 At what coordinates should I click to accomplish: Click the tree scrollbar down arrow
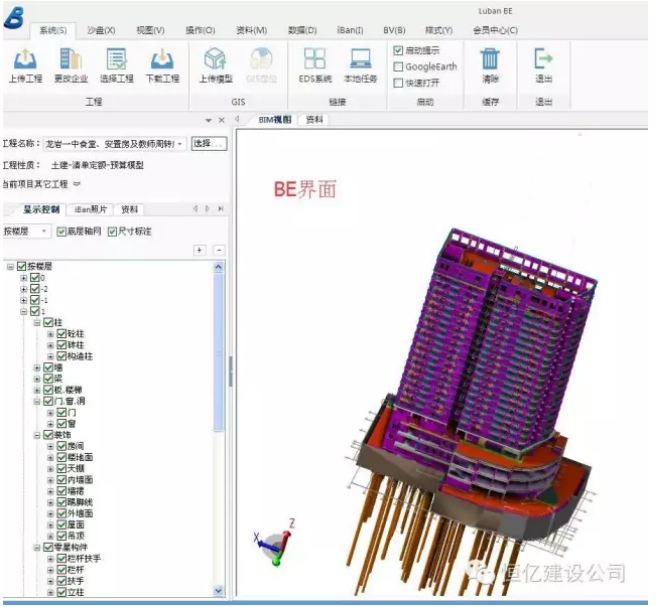(x=218, y=591)
